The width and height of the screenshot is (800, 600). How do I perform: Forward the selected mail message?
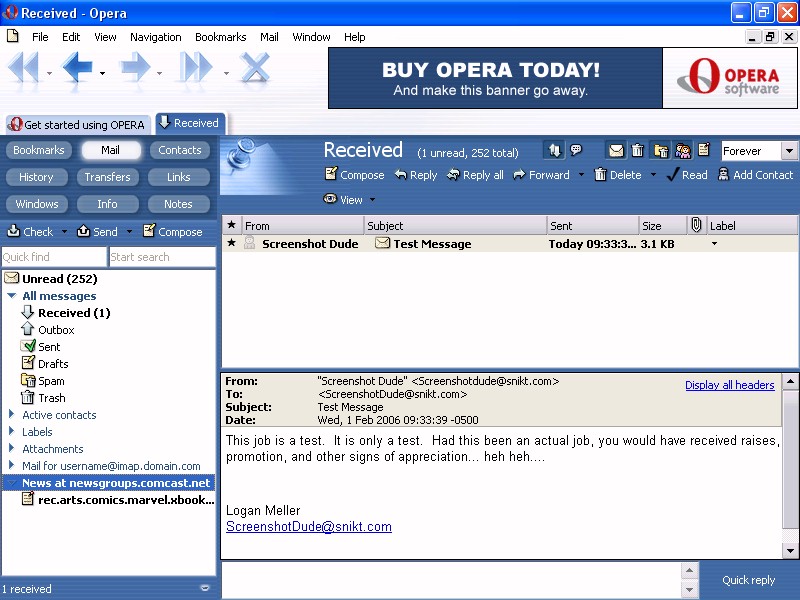(541, 174)
